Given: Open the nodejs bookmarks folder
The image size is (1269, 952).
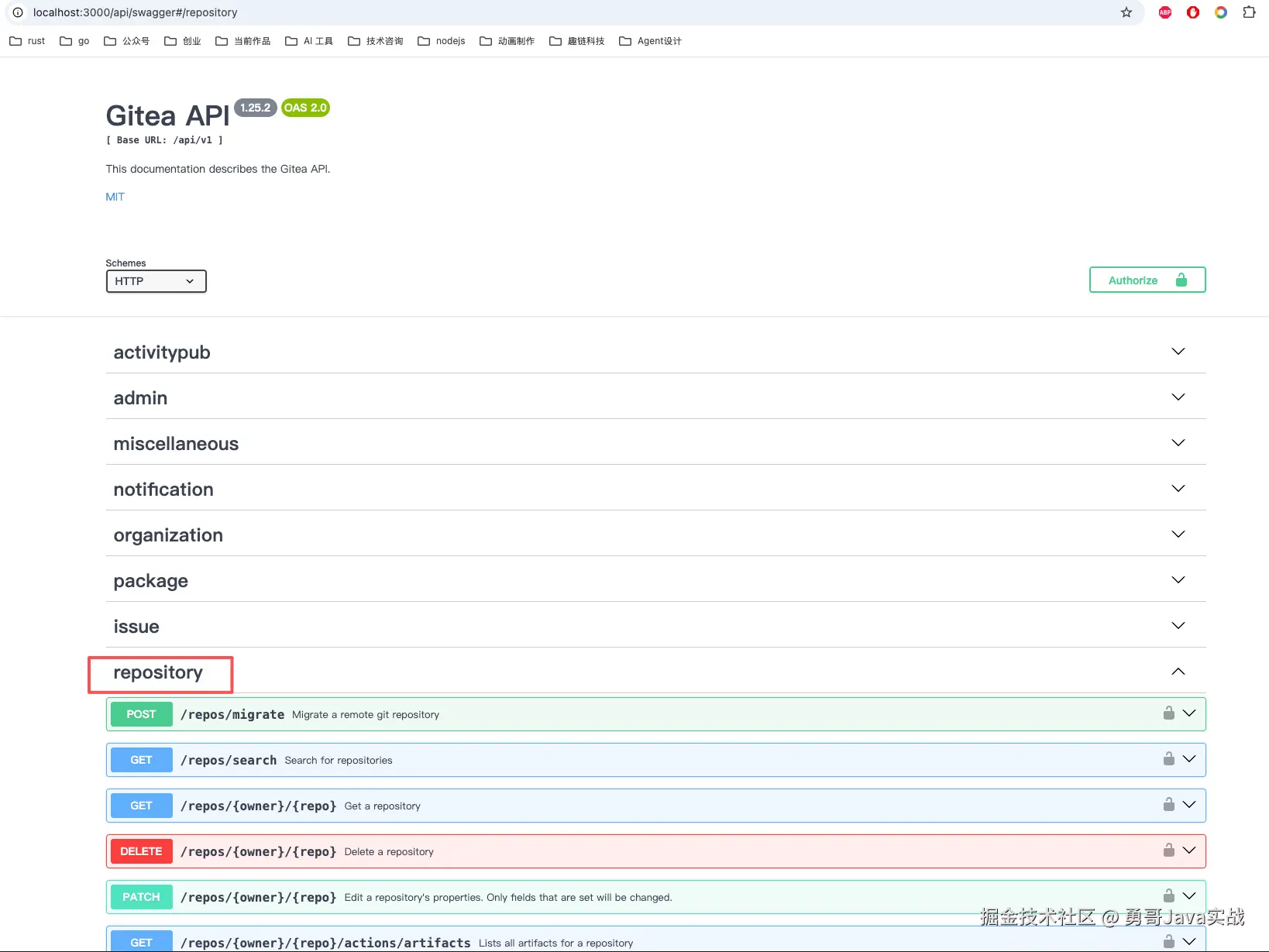Looking at the screenshot, I should 442,41.
